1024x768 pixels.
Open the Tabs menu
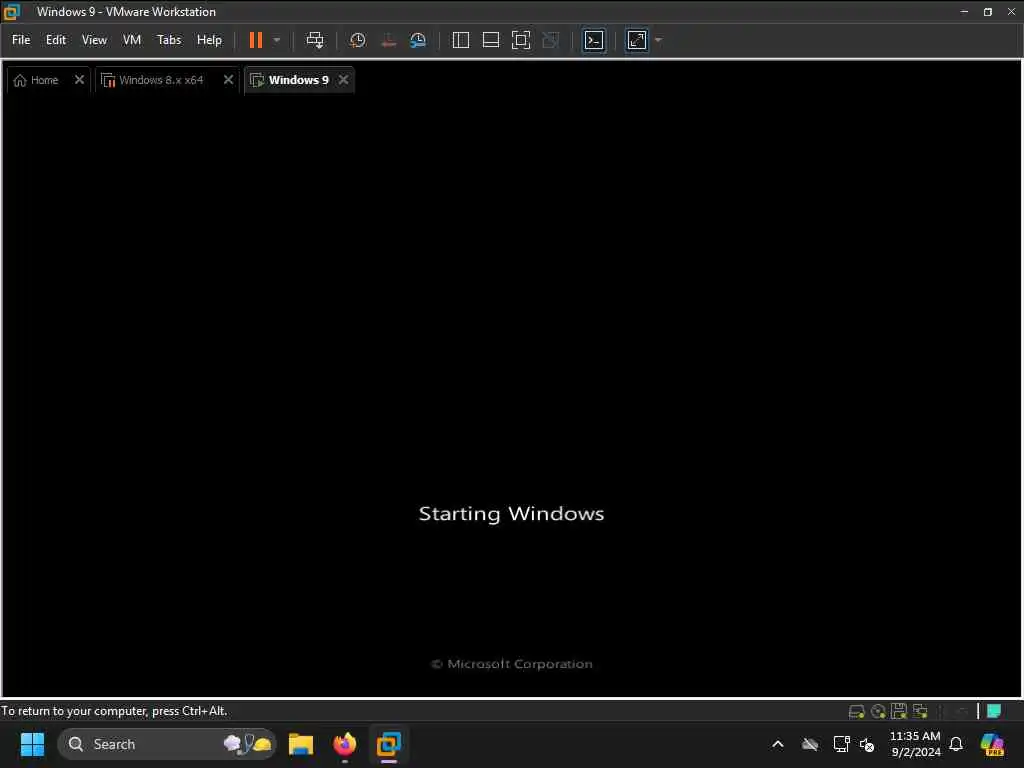pos(169,40)
